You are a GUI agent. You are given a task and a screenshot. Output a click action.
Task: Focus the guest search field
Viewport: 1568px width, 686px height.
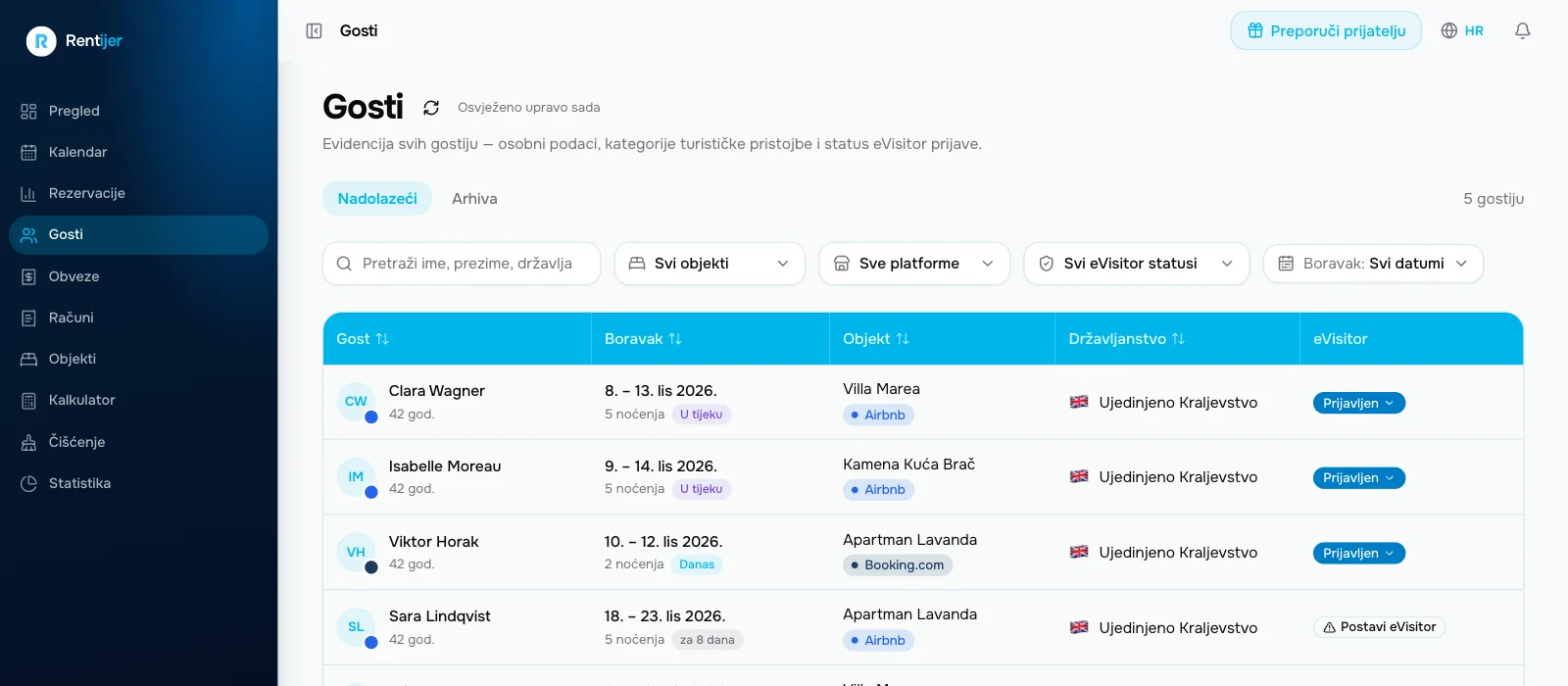coord(462,264)
